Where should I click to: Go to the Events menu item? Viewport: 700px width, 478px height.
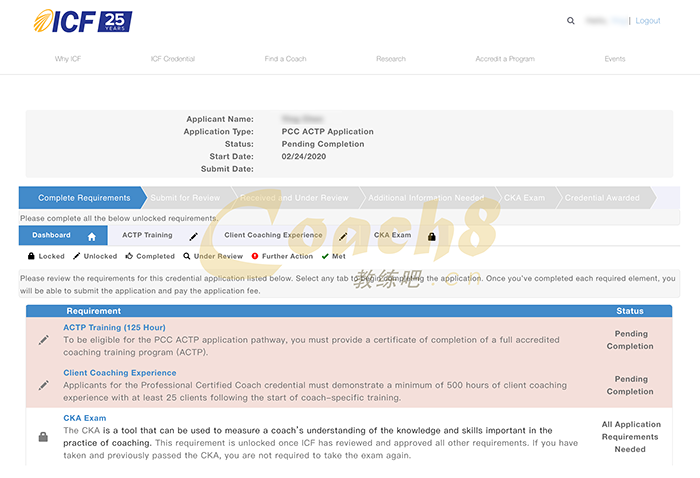click(615, 59)
